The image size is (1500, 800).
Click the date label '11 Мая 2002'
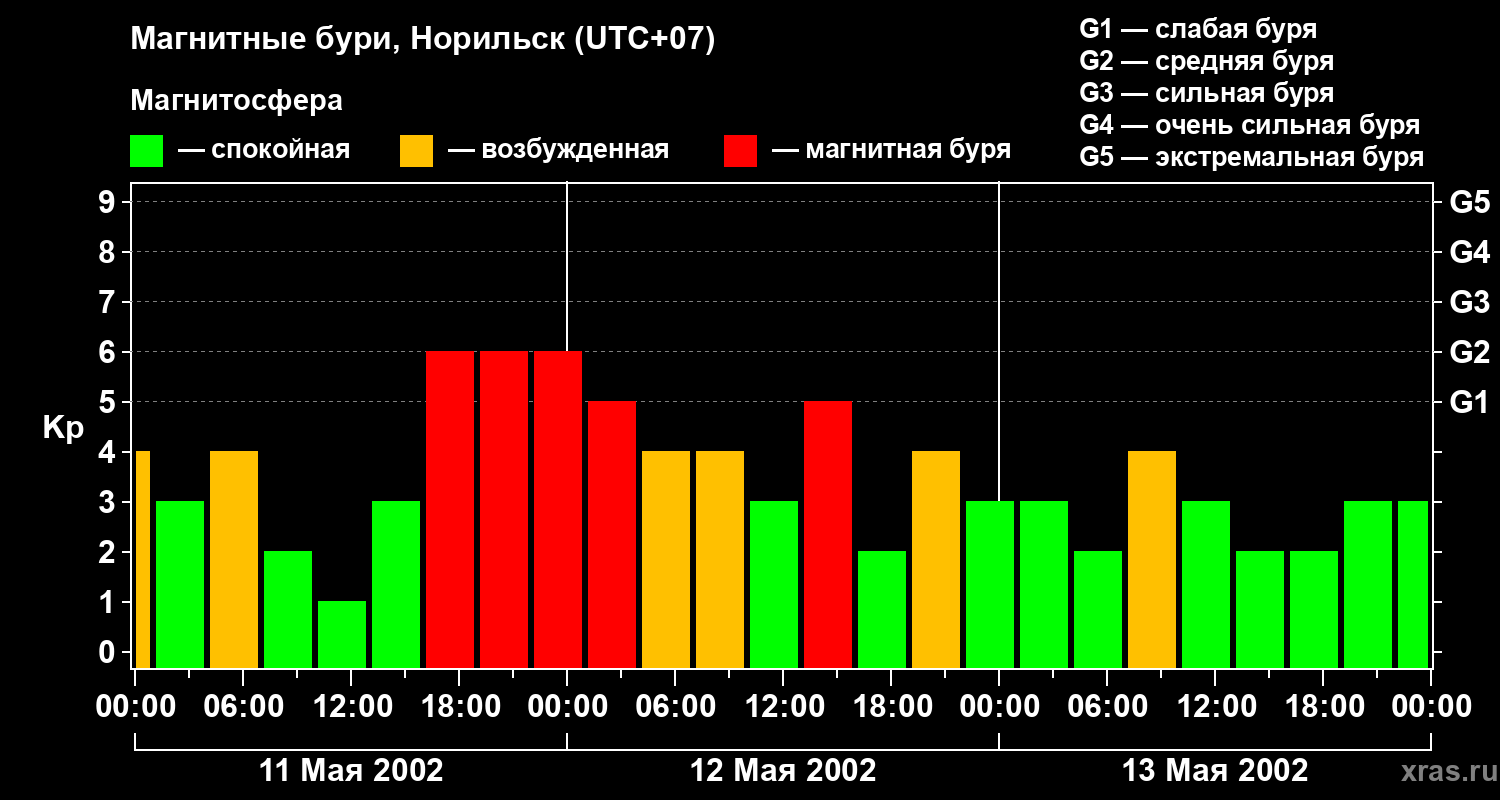click(x=351, y=770)
